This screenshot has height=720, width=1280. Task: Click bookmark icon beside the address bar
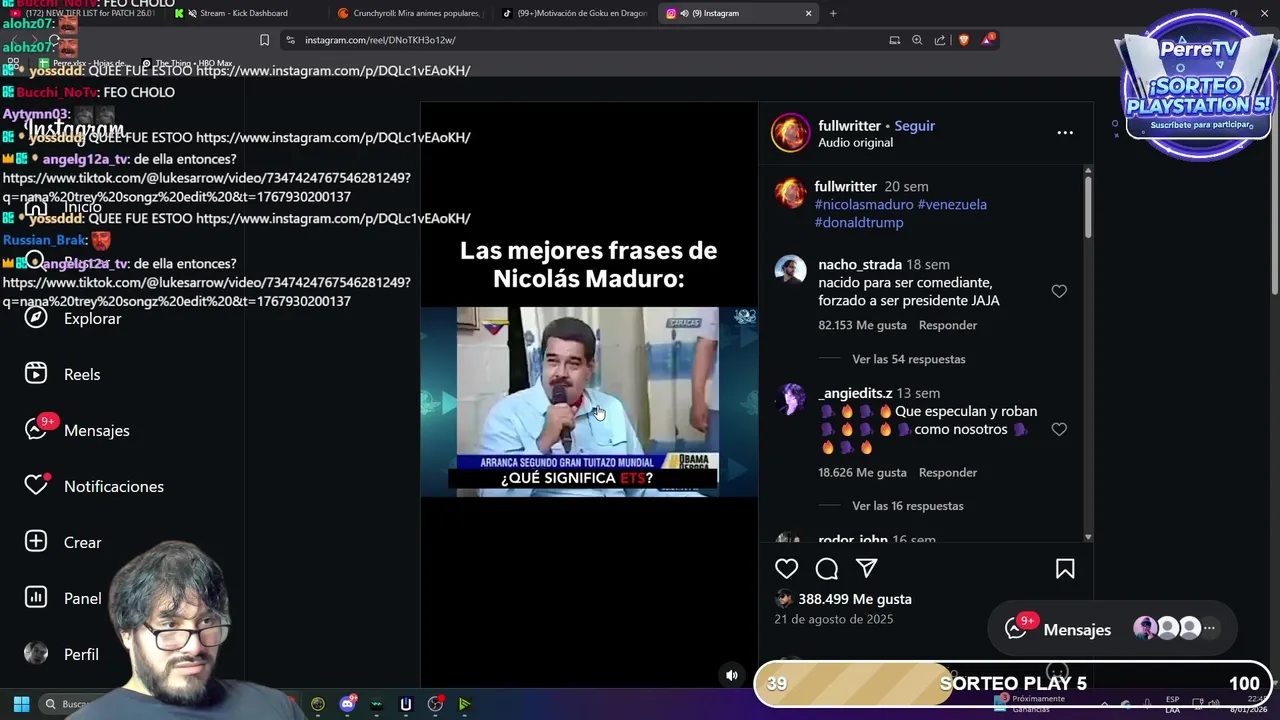click(x=264, y=40)
